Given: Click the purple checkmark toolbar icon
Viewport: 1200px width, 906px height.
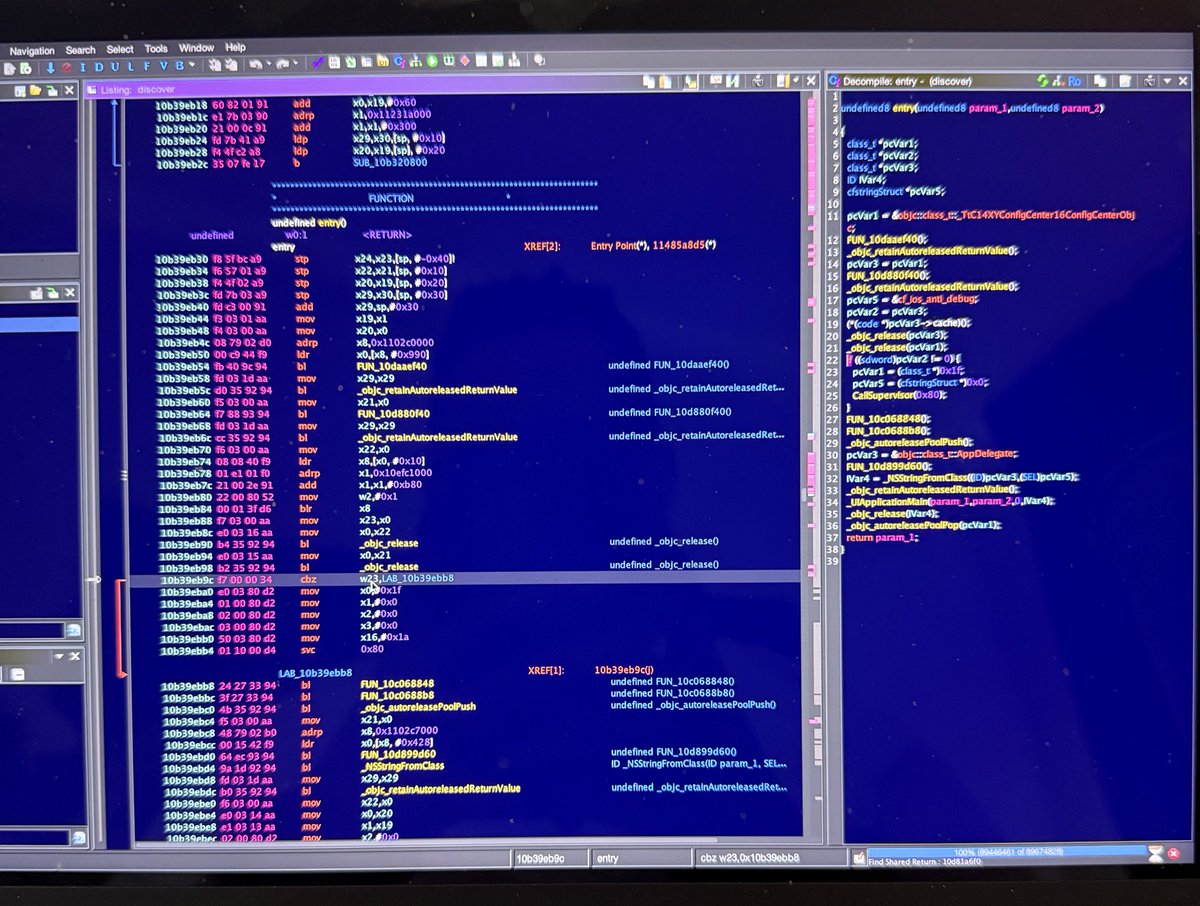Looking at the screenshot, I should (x=316, y=64).
